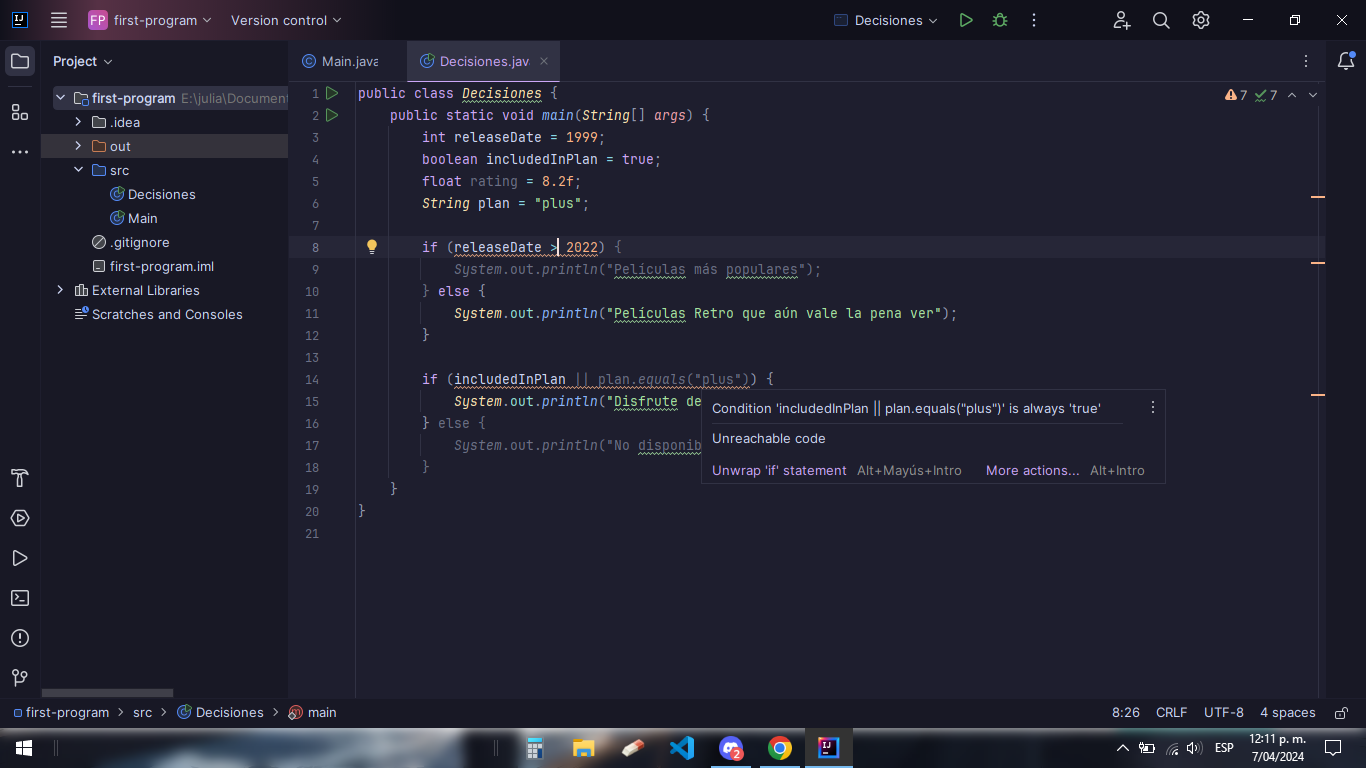1366x768 pixels.
Task: Open Search Everywhere magnifier
Action: pos(1161,20)
